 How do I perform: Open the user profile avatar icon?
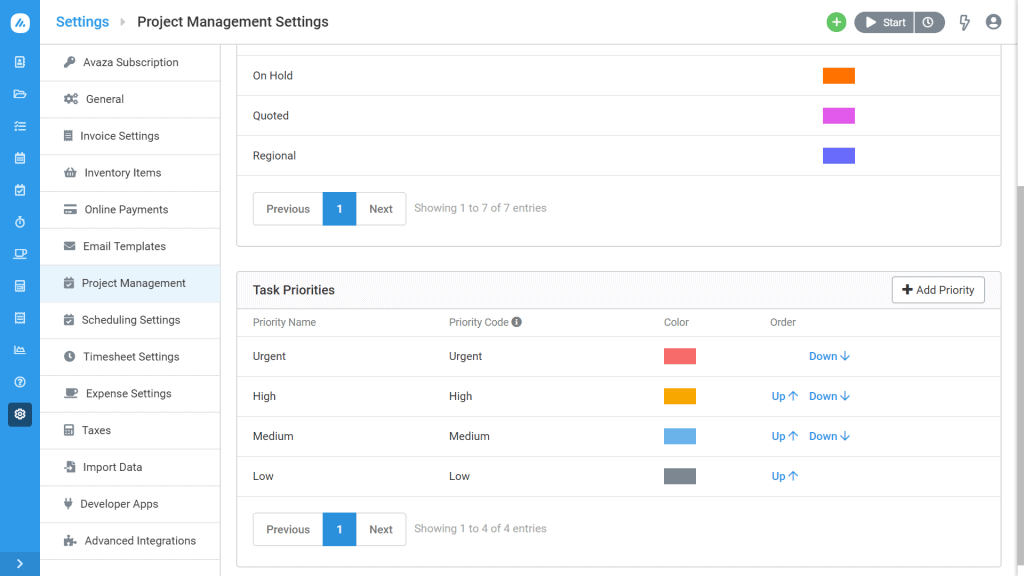click(x=993, y=22)
